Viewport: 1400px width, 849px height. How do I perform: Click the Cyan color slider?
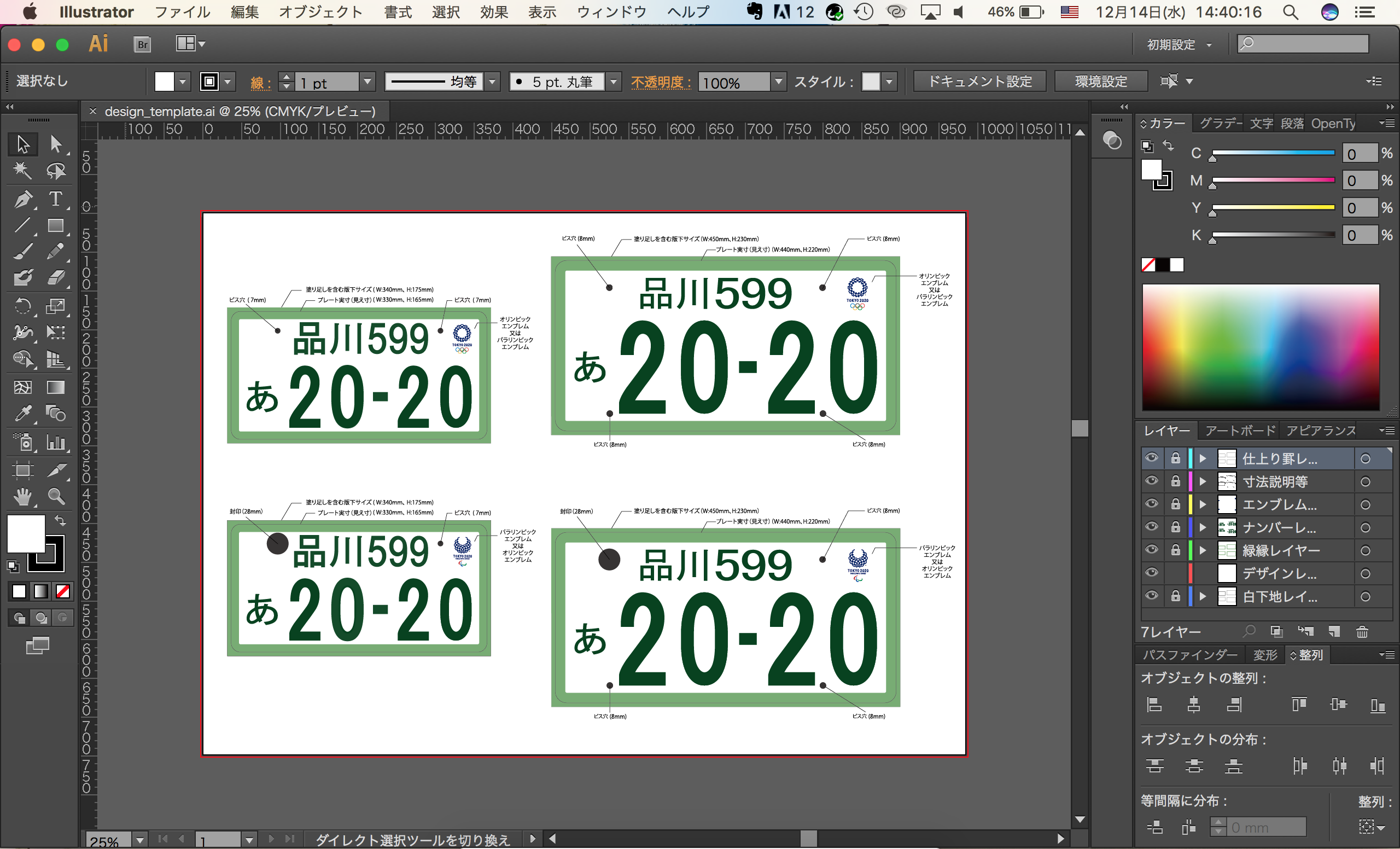1273,153
